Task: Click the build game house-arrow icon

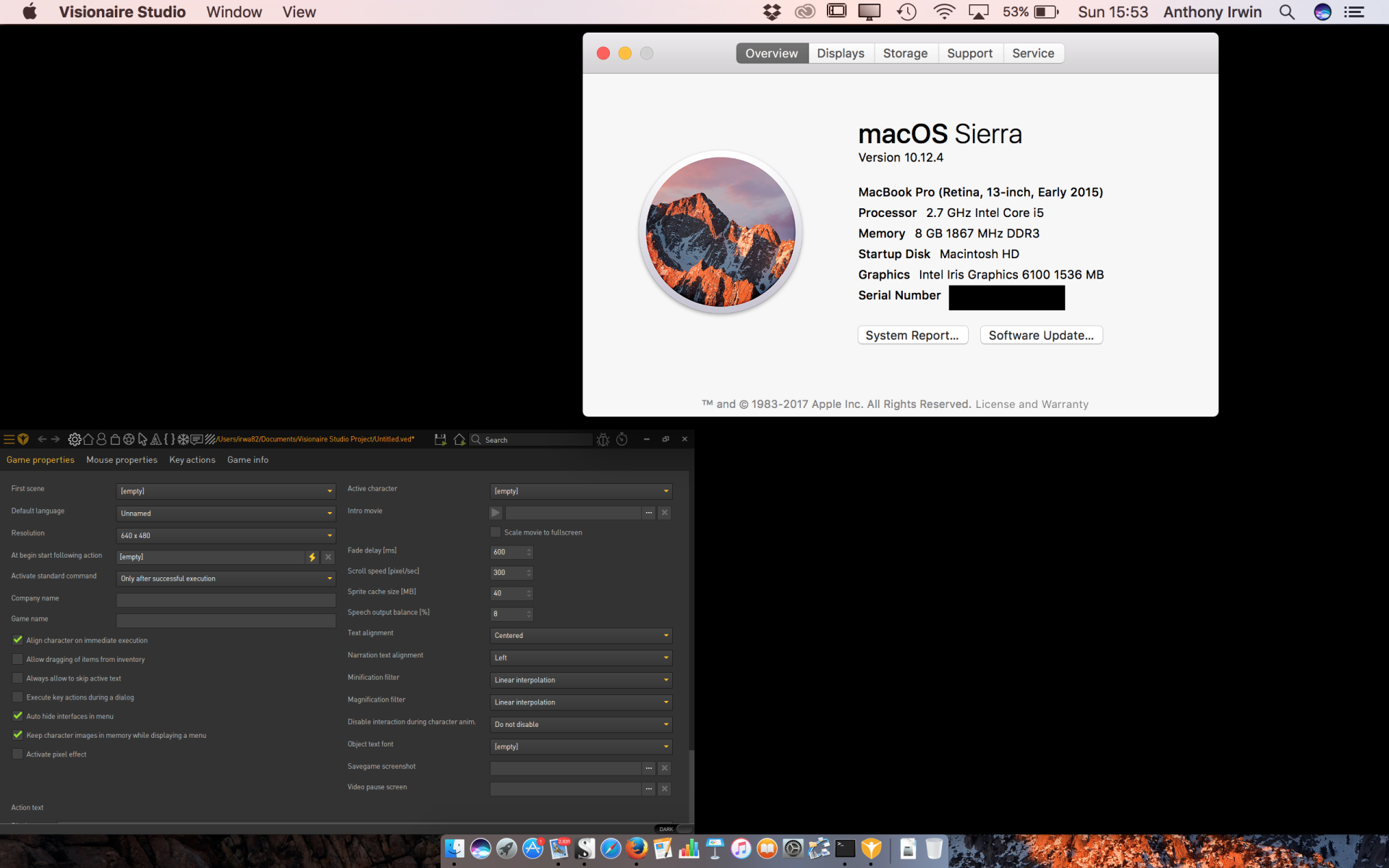Action: click(459, 439)
